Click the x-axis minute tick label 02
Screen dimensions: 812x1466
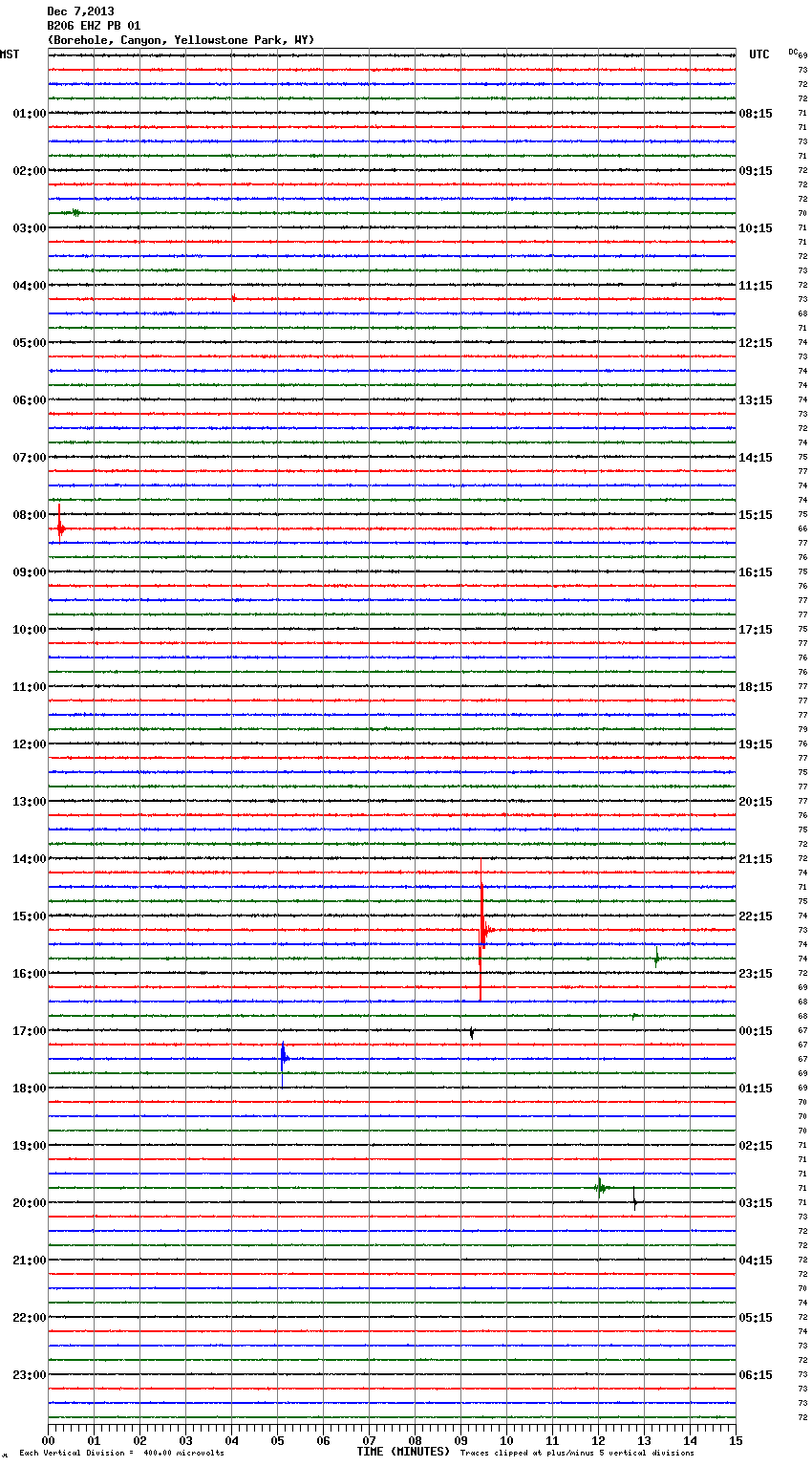tap(139, 1441)
